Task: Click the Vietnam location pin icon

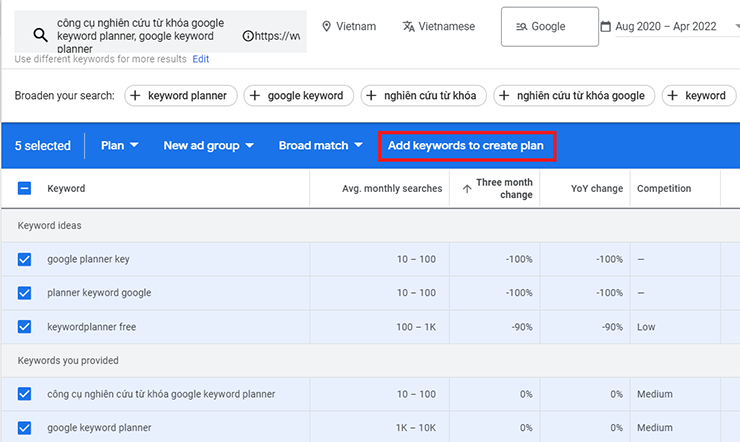Action: click(326, 26)
